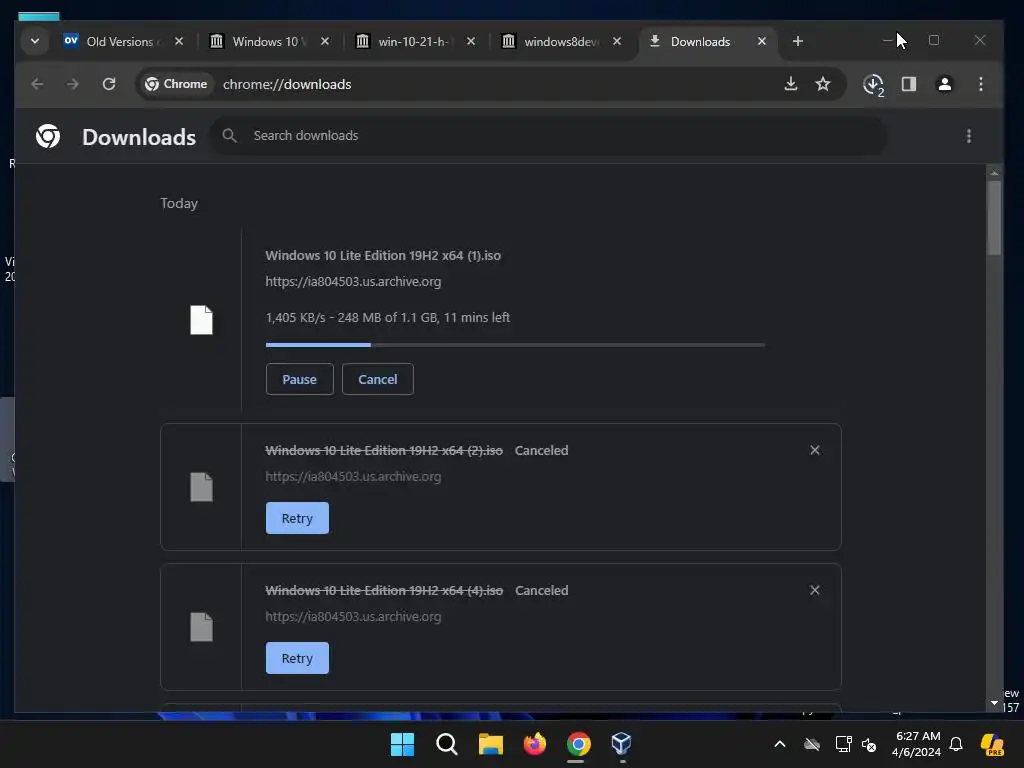Viewport: 1024px width, 768px height.
Task: Open a new tab with plus button
Action: coord(797,41)
